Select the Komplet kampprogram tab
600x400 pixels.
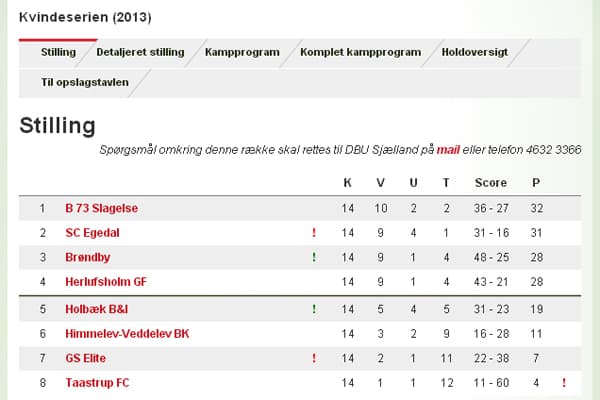[x=360, y=53]
